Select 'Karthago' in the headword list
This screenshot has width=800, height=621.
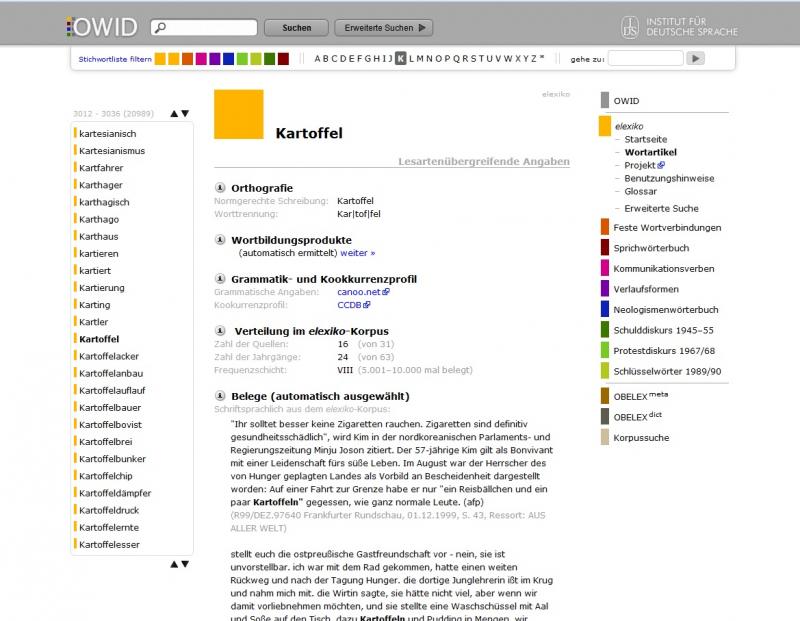[x=99, y=219]
